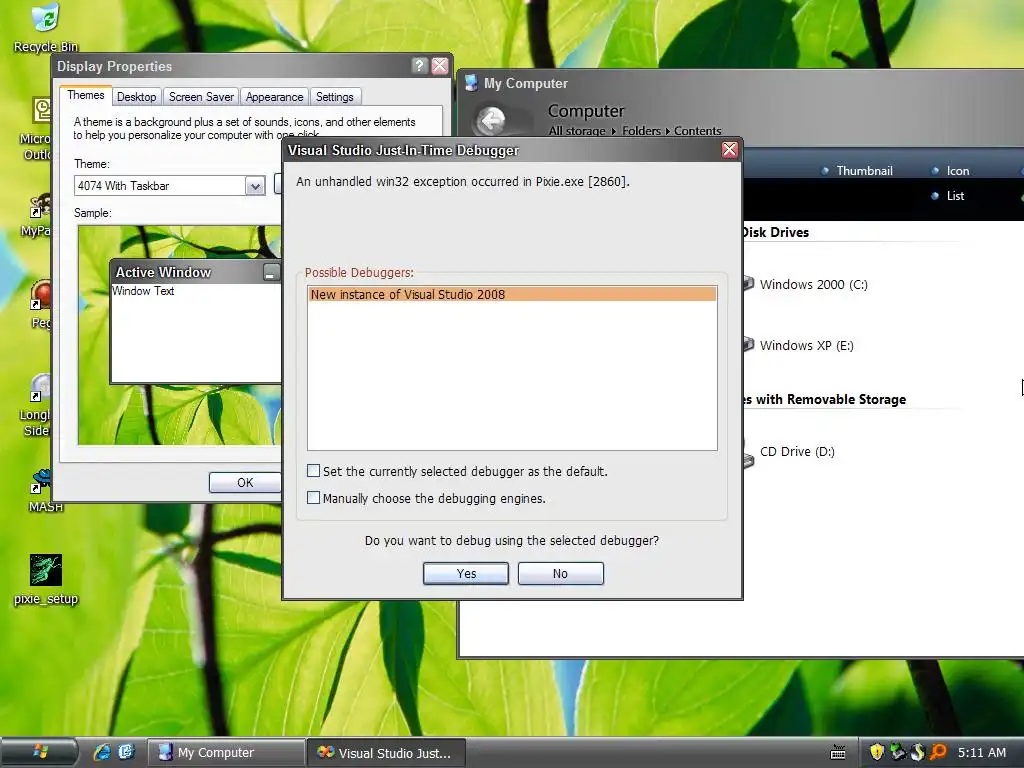The height and width of the screenshot is (768, 1024).
Task: Click the orange search tray icon
Action: pos(938,752)
